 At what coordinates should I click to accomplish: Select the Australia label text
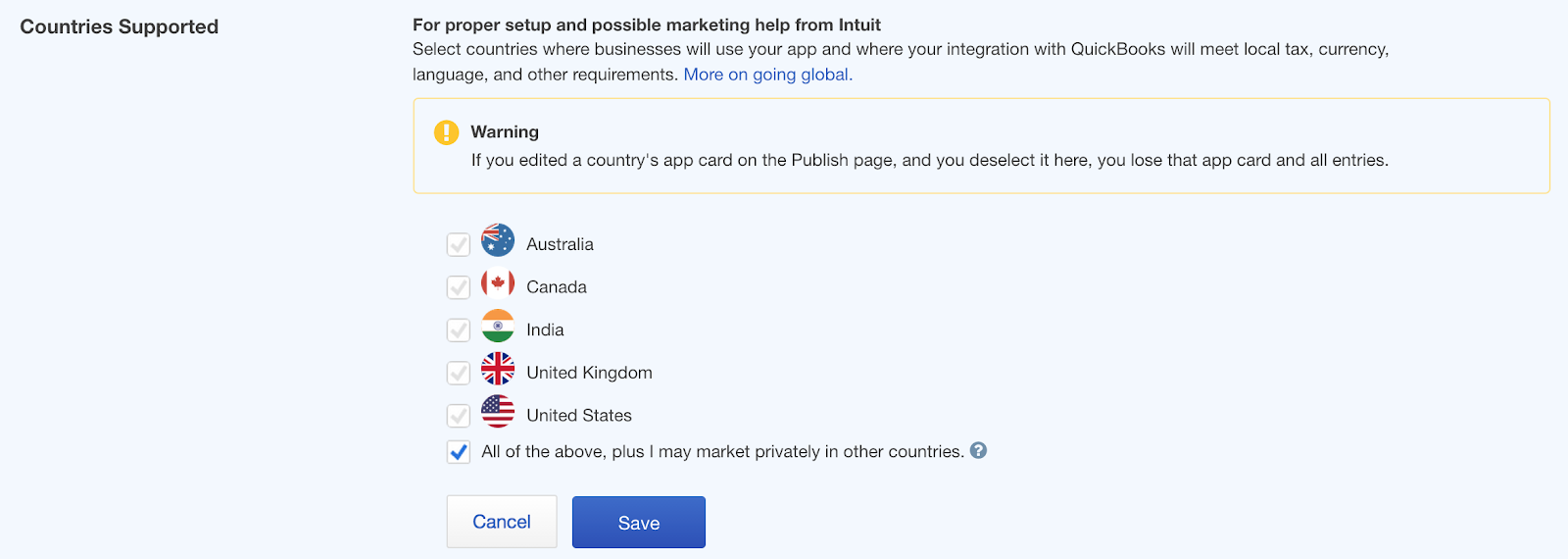pos(560,244)
